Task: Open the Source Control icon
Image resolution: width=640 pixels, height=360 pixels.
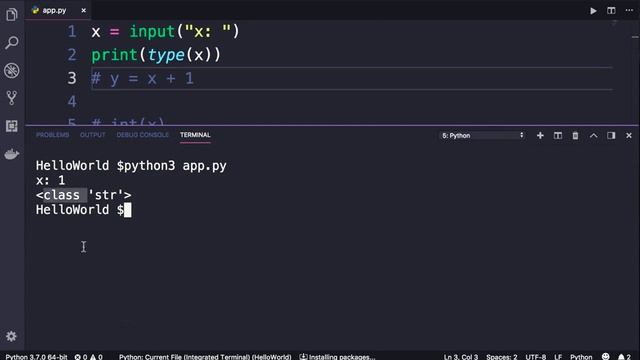Action: (11, 98)
